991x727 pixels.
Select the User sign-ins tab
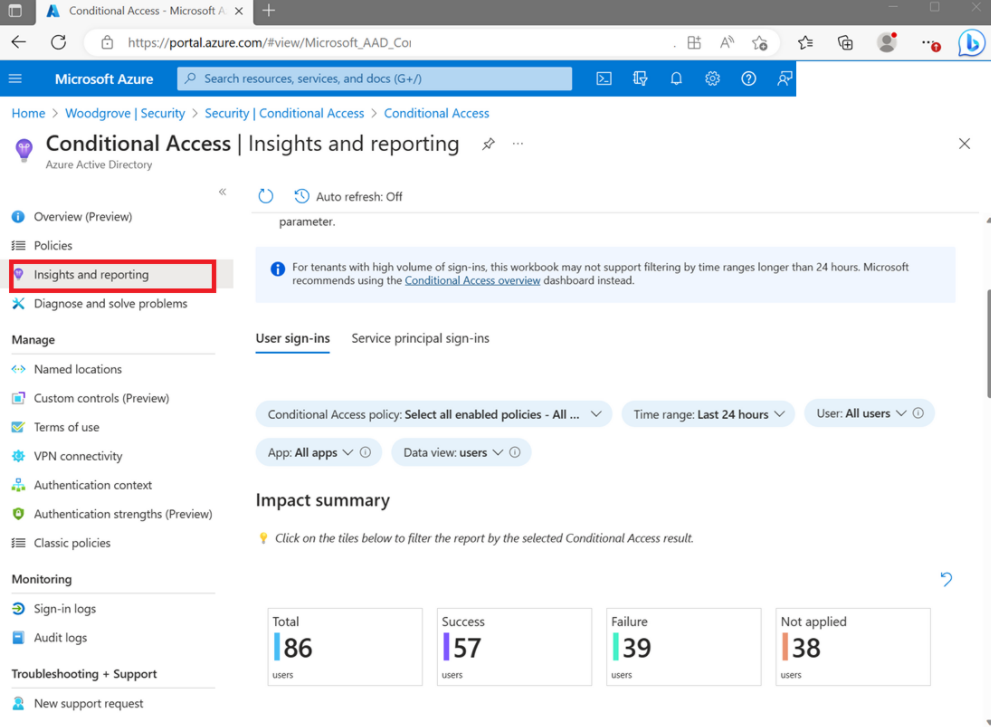(x=292, y=338)
